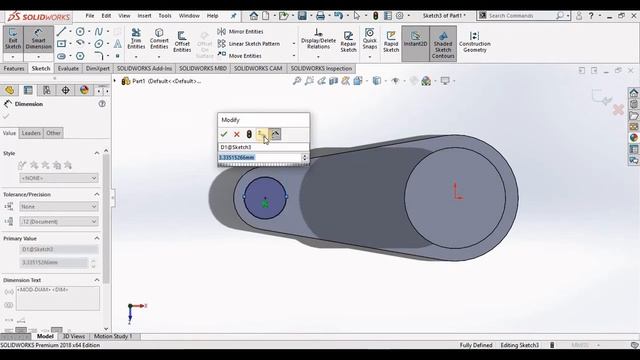
Task: Click Convert Entities tool
Action: point(159,39)
